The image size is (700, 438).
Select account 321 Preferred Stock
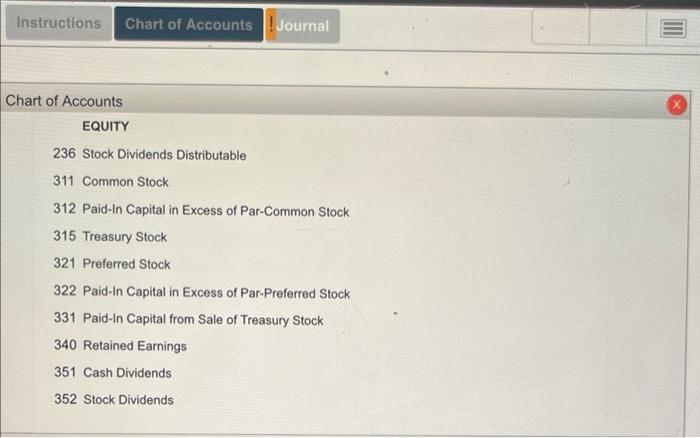pos(112,264)
